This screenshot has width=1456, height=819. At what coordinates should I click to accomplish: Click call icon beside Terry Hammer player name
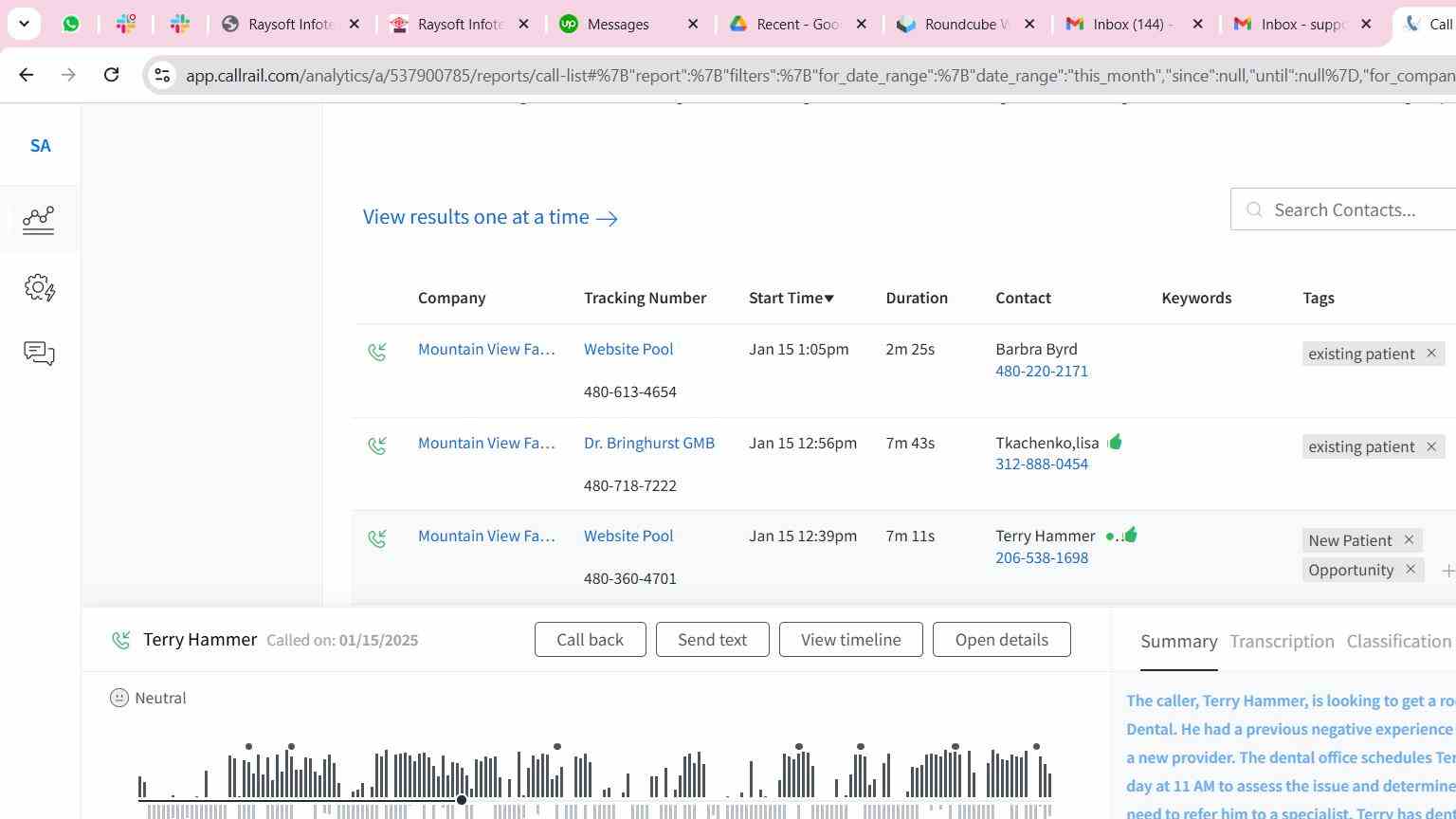point(121,641)
